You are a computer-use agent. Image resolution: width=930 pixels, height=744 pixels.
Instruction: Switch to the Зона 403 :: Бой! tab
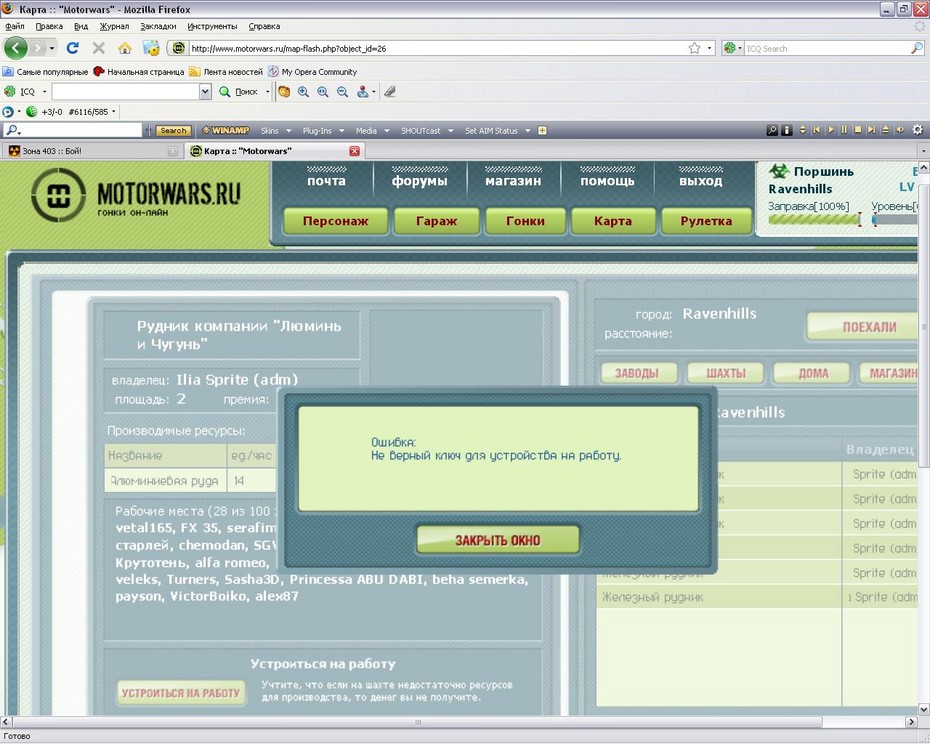[x=93, y=151]
